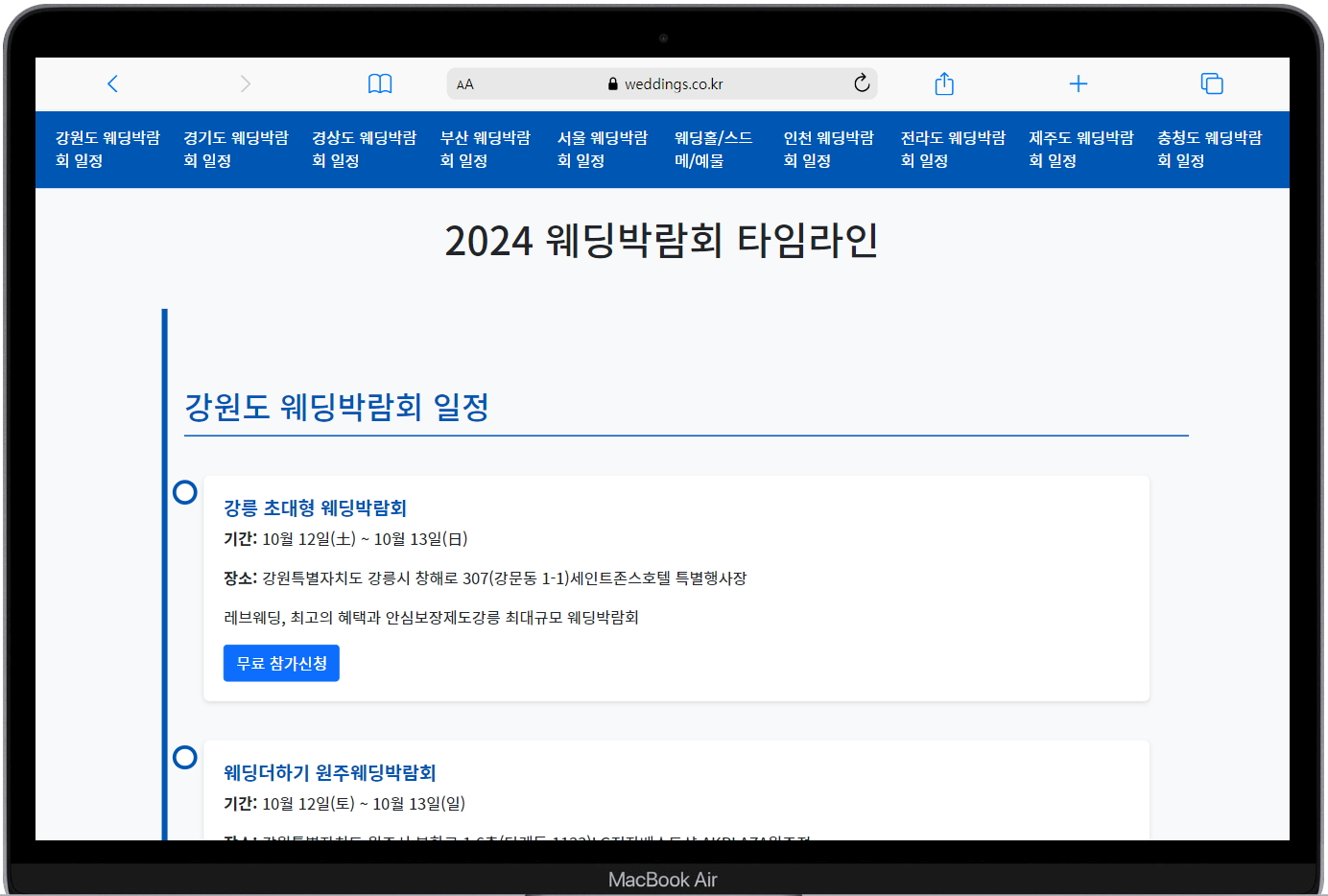Open the 웨딩더하기 원주웨딩박람회 title
1328x896 pixels.
click(330, 772)
